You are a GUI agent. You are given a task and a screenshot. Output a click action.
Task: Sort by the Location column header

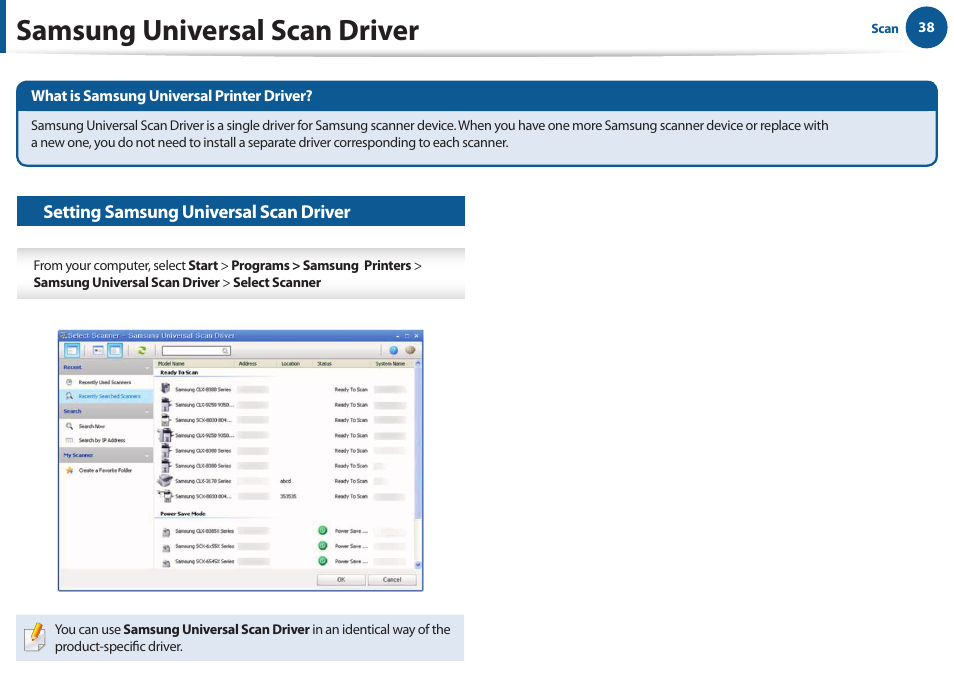(290, 364)
